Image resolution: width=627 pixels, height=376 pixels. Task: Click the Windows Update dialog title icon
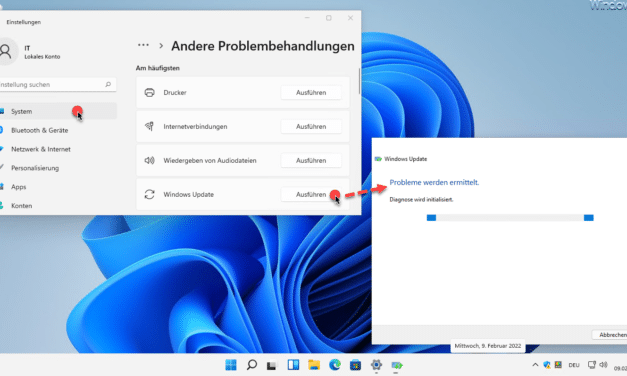pyautogui.click(x=378, y=159)
